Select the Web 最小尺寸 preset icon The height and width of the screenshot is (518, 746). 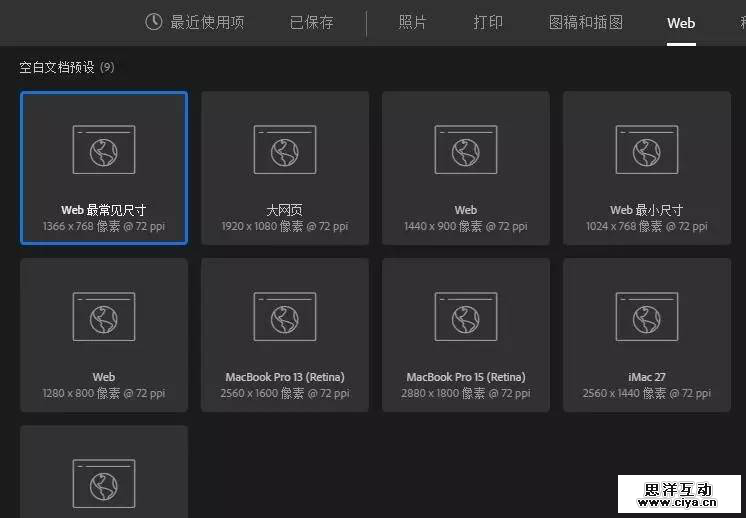coord(647,150)
